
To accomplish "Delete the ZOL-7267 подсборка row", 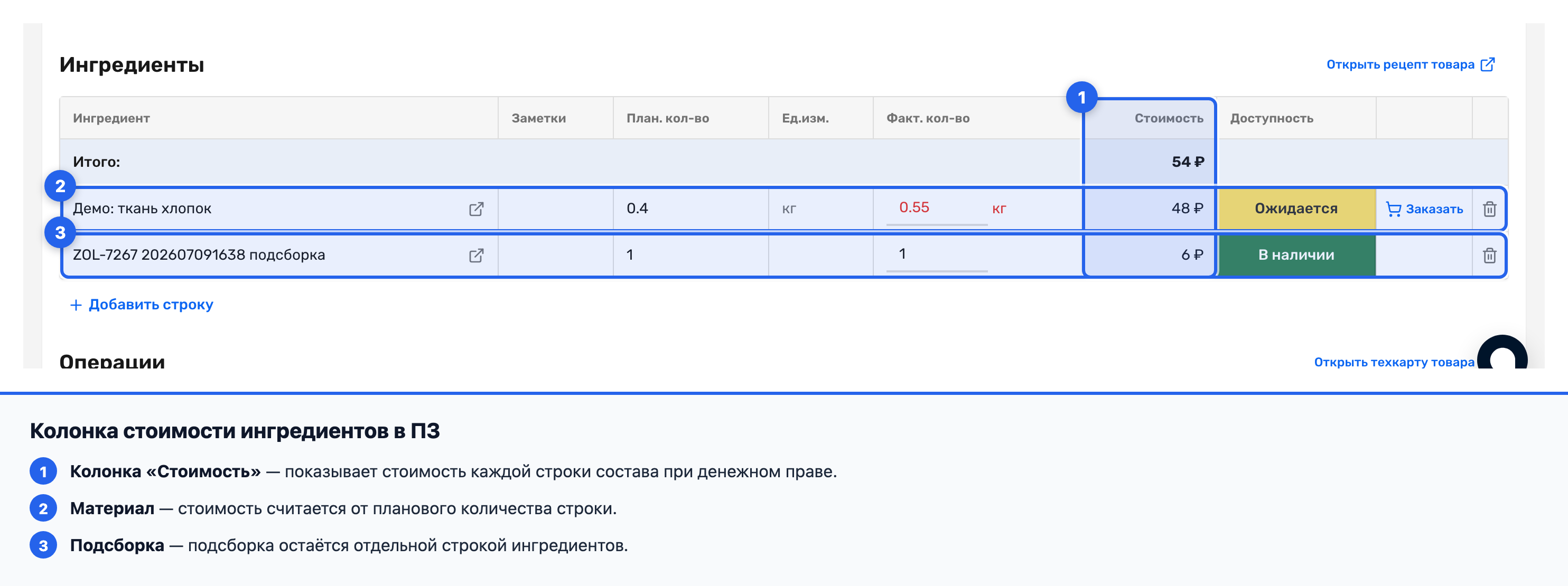I will [x=1489, y=255].
